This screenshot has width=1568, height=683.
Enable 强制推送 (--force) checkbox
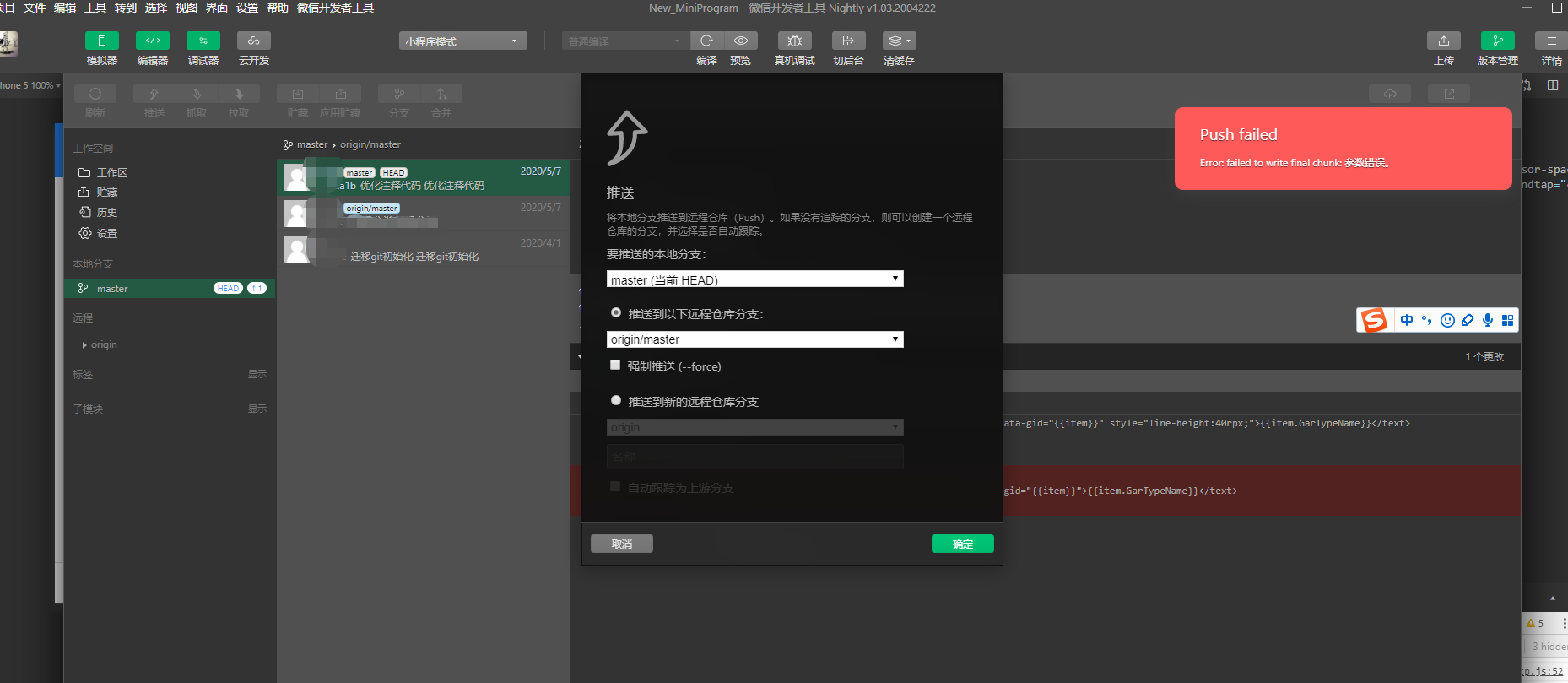pyautogui.click(x=615, y=366)
